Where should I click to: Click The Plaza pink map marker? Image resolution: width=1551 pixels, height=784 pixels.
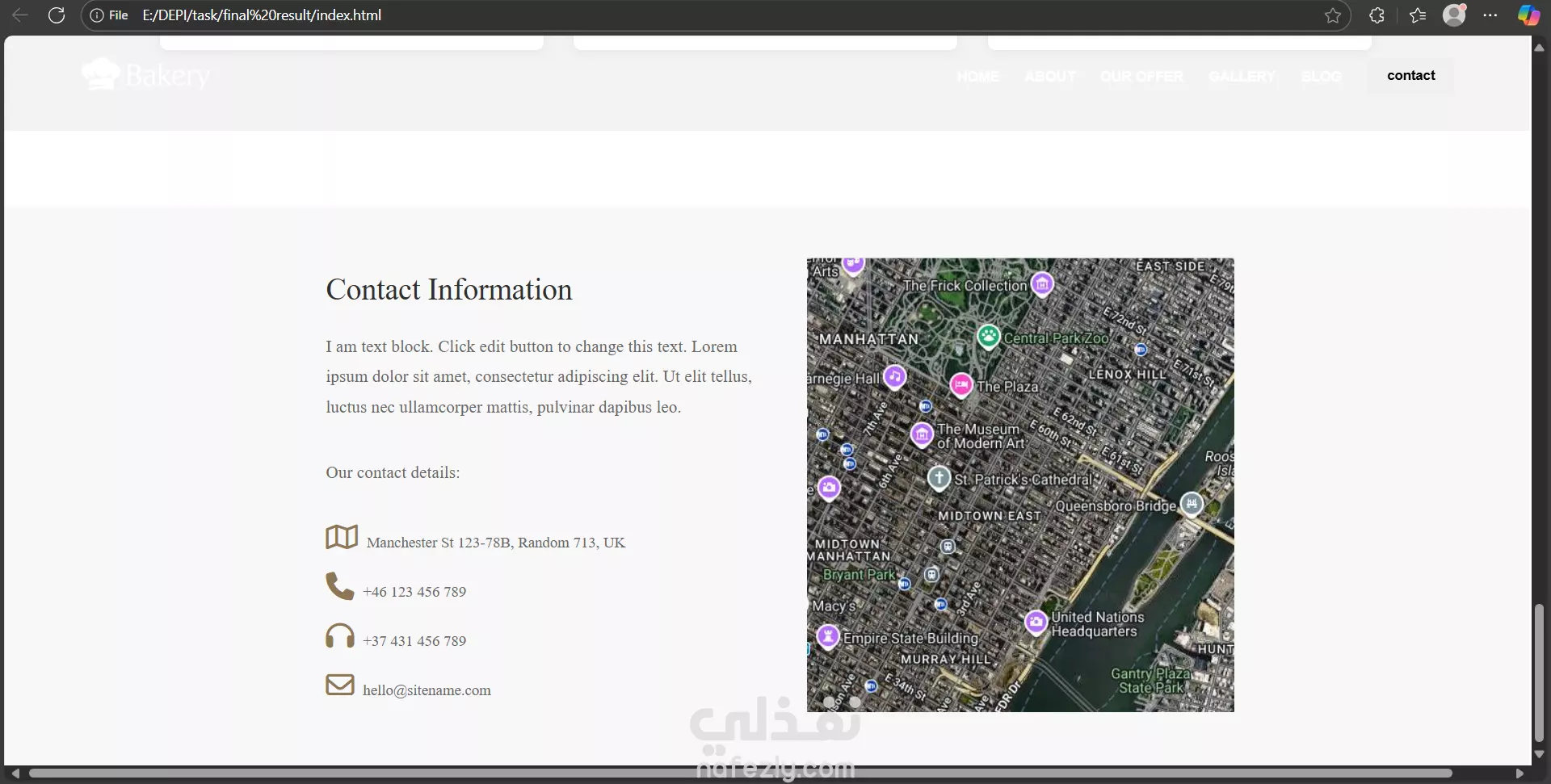[961, 385]
